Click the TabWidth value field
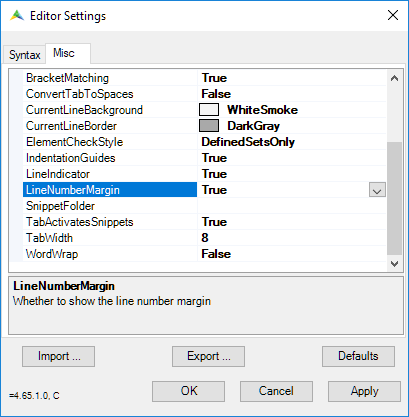 (292, 238)
